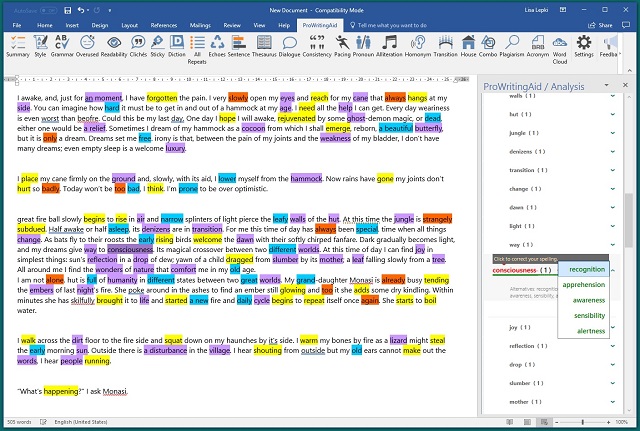Expand the 'jungle (1)' entry chevron
This screenshot has height=431, width=640.
(613, 133)
